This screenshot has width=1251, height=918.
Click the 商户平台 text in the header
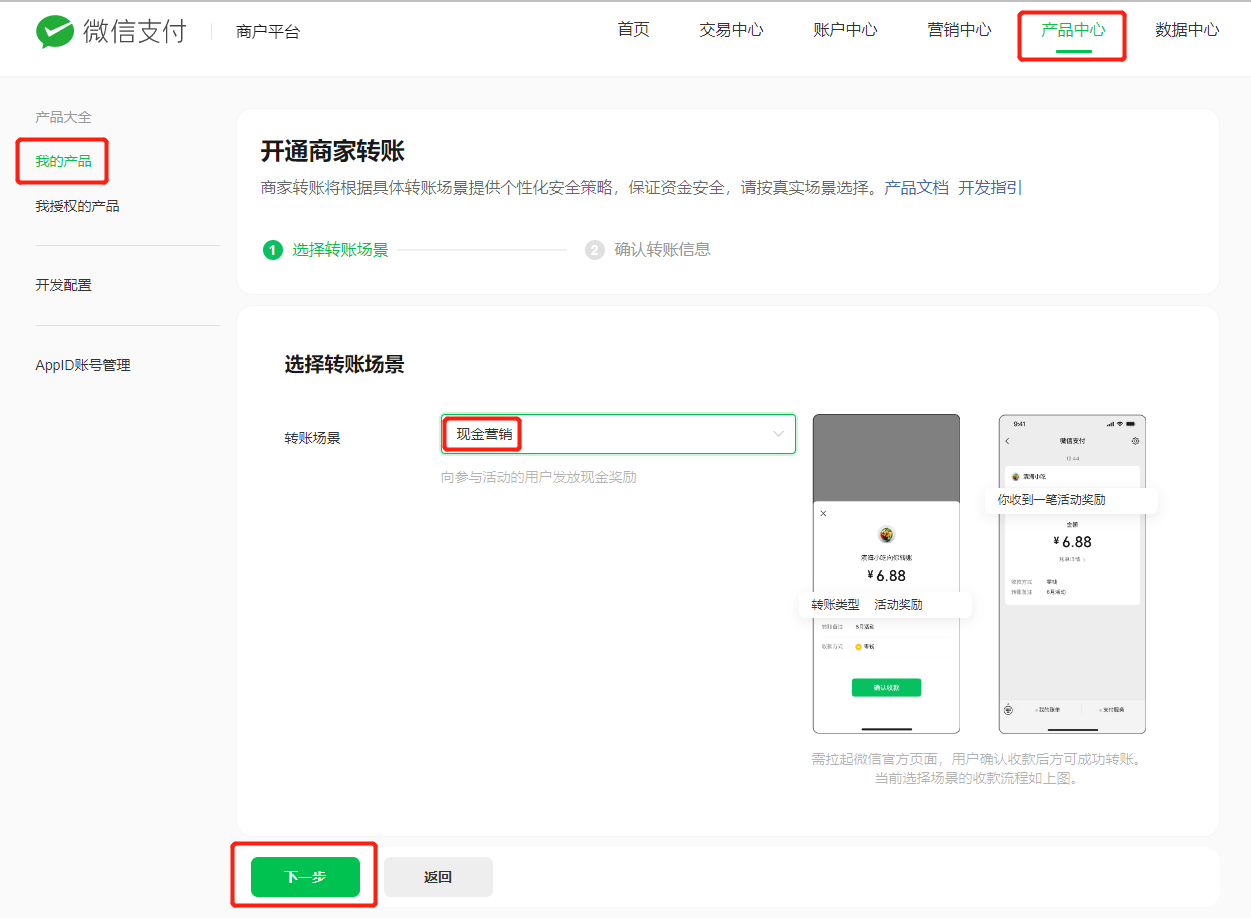coord(268,32)
